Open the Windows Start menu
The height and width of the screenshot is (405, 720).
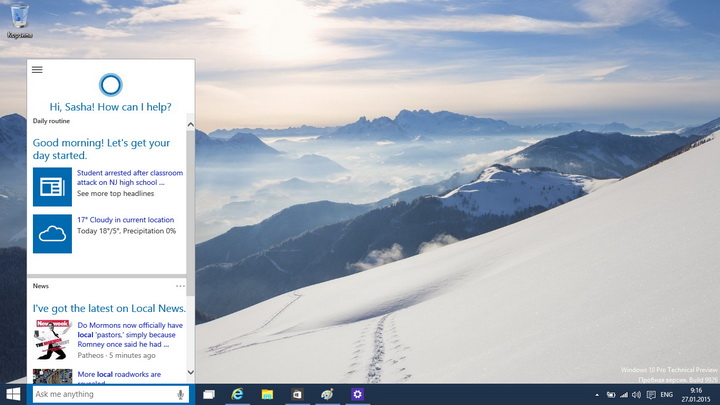(x=14, y=395)
